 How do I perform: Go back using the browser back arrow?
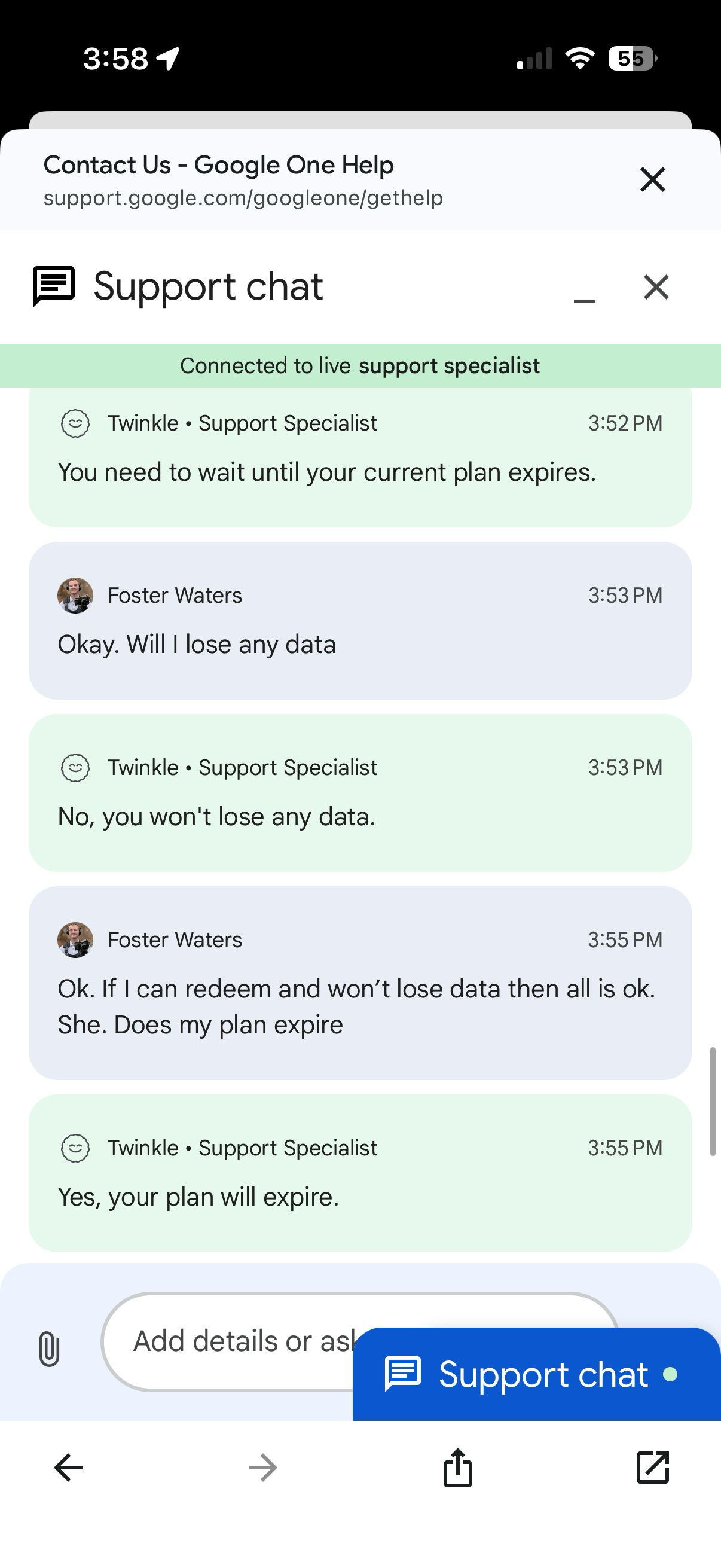coord(68,1468)
